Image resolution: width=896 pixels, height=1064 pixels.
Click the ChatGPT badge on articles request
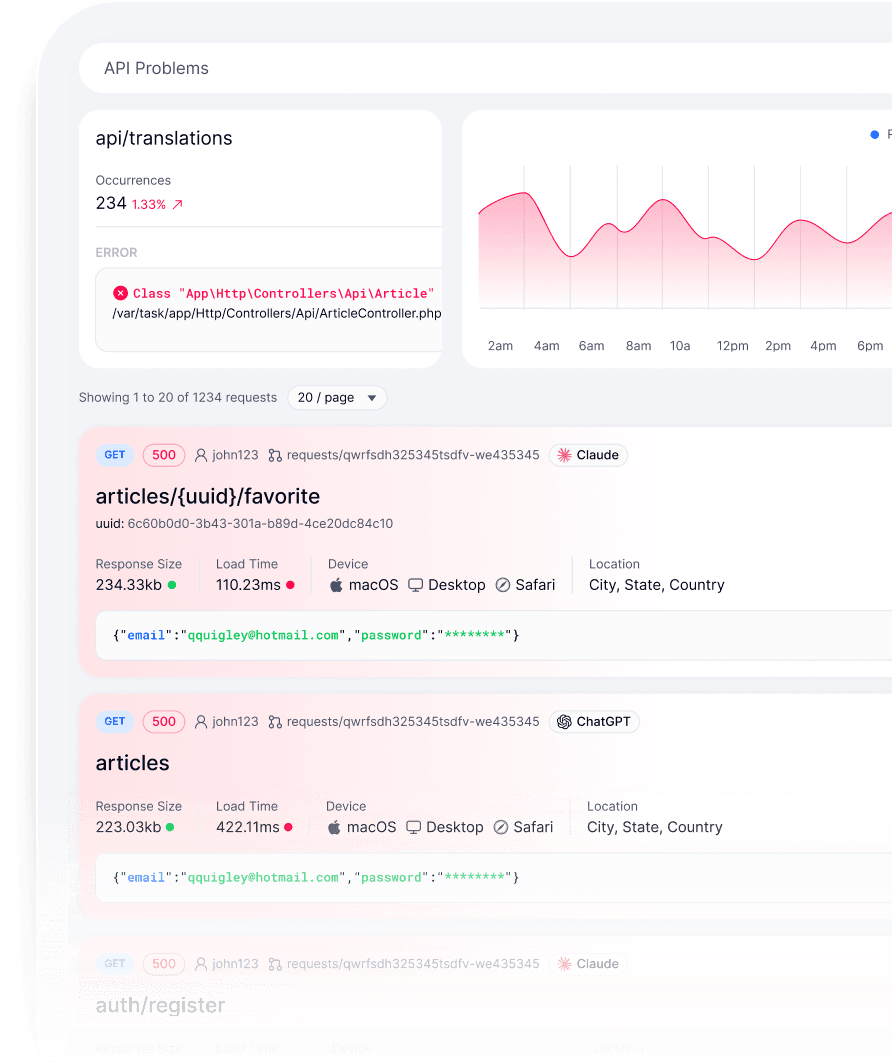tap(594, 722)
